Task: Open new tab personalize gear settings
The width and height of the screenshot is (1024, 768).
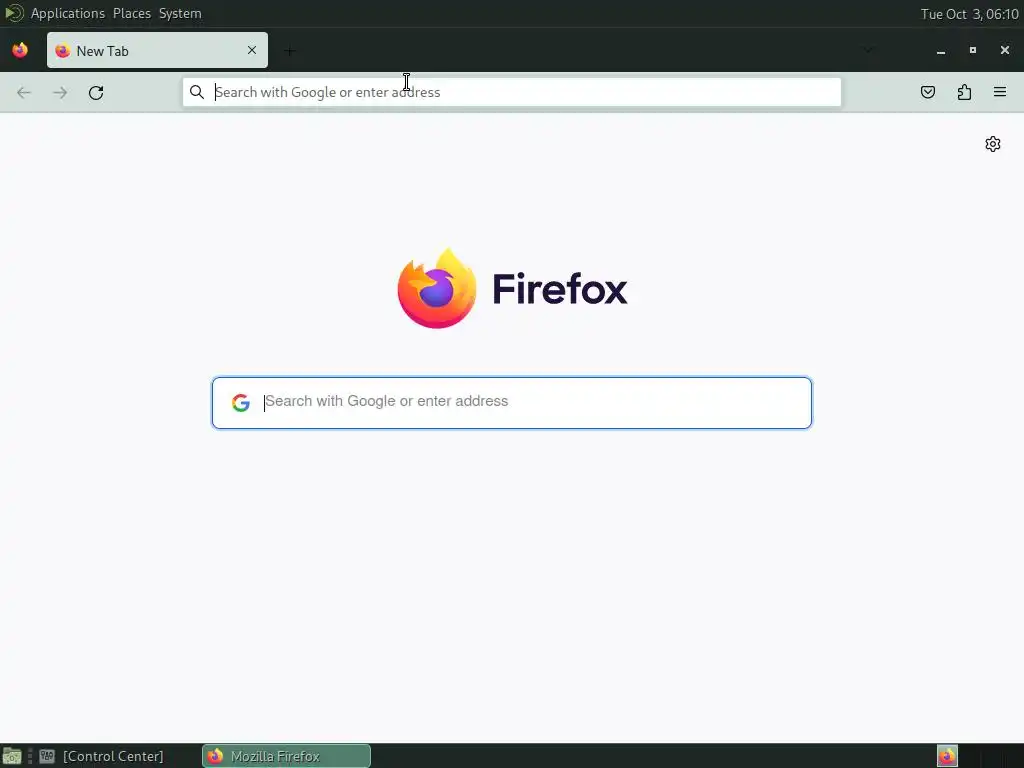Action: [x=993, y=144]
